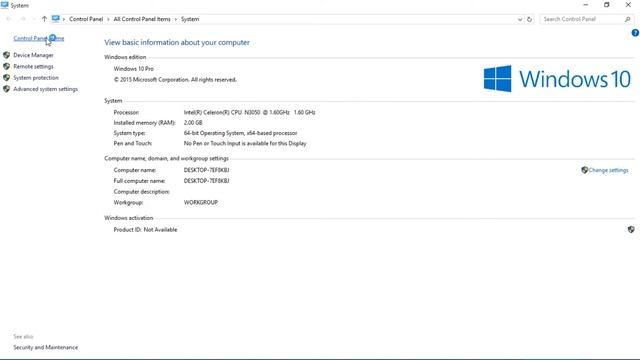This screenshot has height=360, width=640.
Task: Click shield icon beside System protection
Action: click(x=7, y=78)
